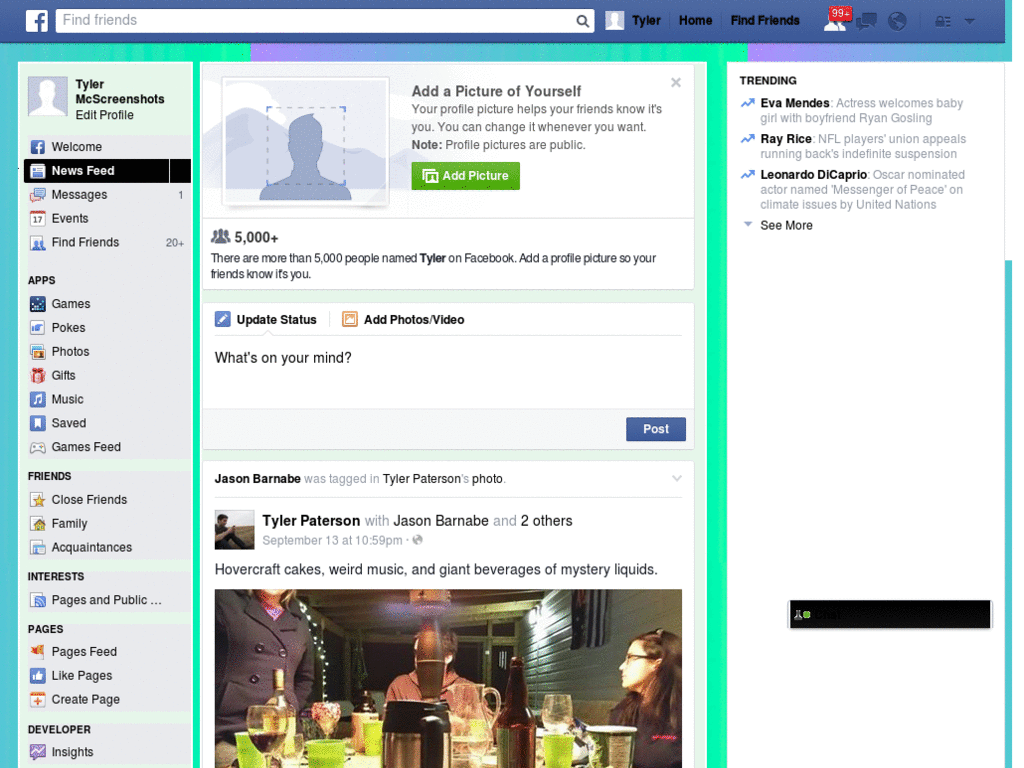1024x768 pixels.
Task: Open the Chat bar at bottom right
Action: (890, 615)
